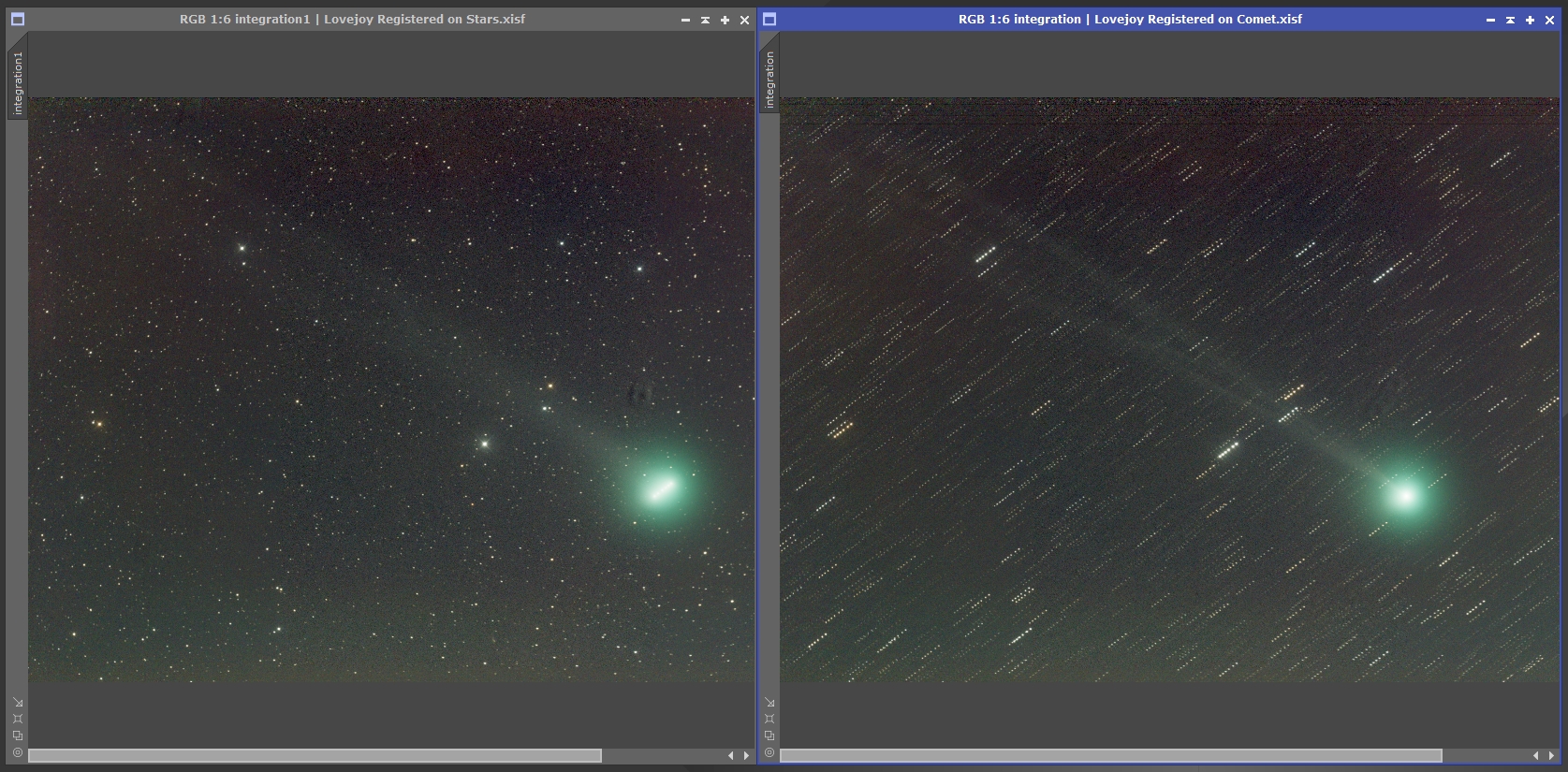
Task: Open window menu icon of Registered on Comet window
Action: [x=769, y=19]
